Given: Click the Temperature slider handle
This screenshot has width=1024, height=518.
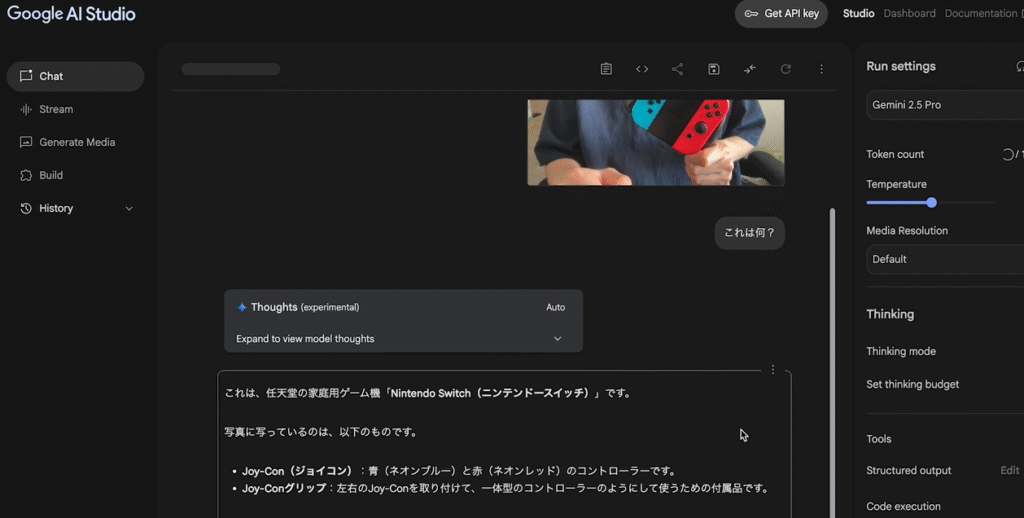Looking at the screenshot, I should tap(931, 202).
